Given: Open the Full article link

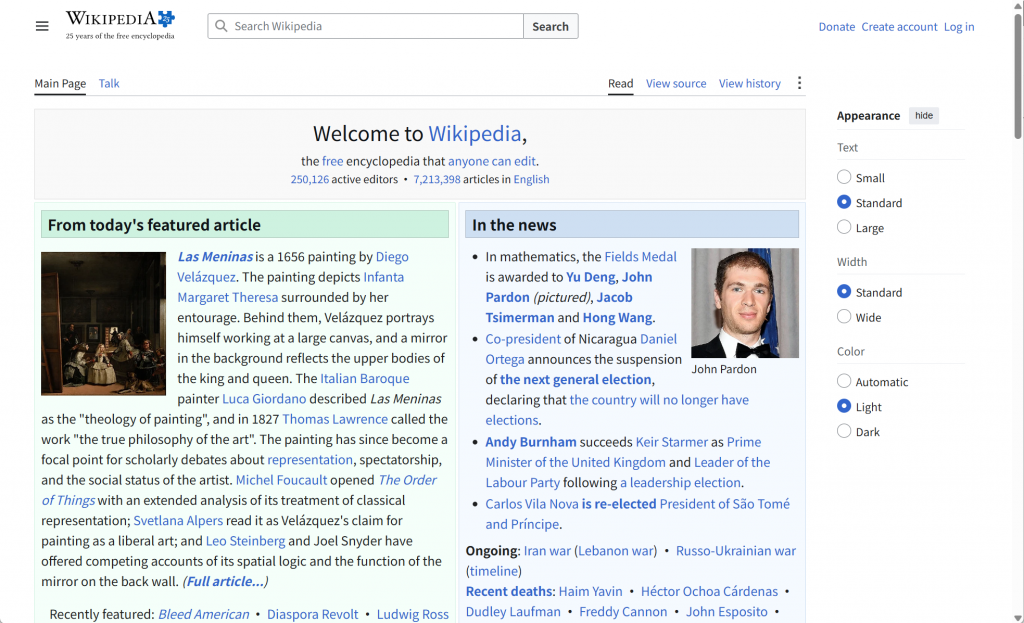Looking at the screenshot, I should (x=225, y=581).
